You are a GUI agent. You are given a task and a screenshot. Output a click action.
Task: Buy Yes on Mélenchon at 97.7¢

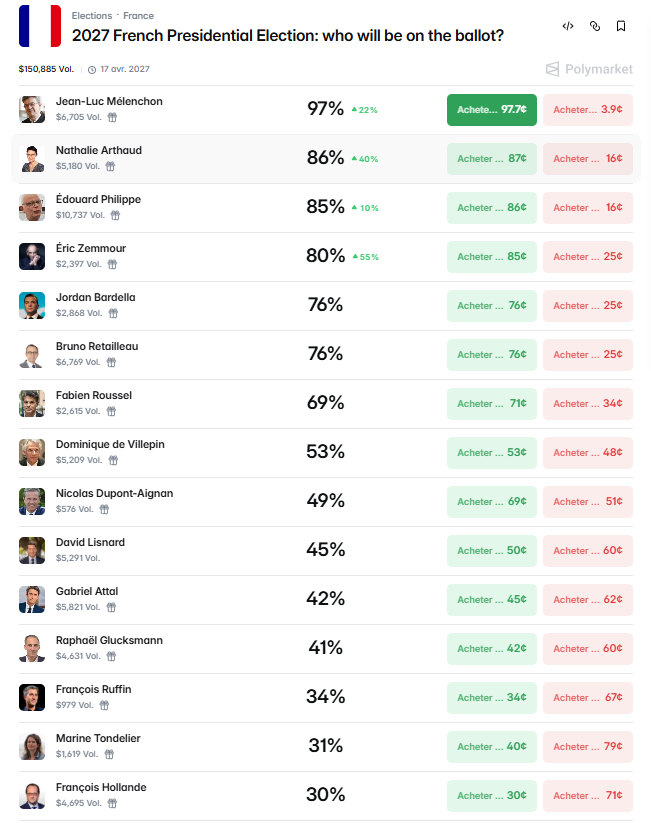(x=492, y=110)
